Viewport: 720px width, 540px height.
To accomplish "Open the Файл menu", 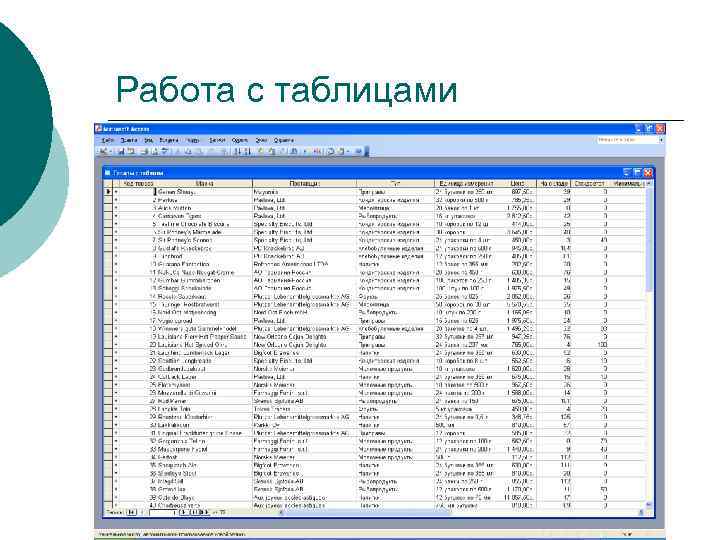I will coord(108,140).
